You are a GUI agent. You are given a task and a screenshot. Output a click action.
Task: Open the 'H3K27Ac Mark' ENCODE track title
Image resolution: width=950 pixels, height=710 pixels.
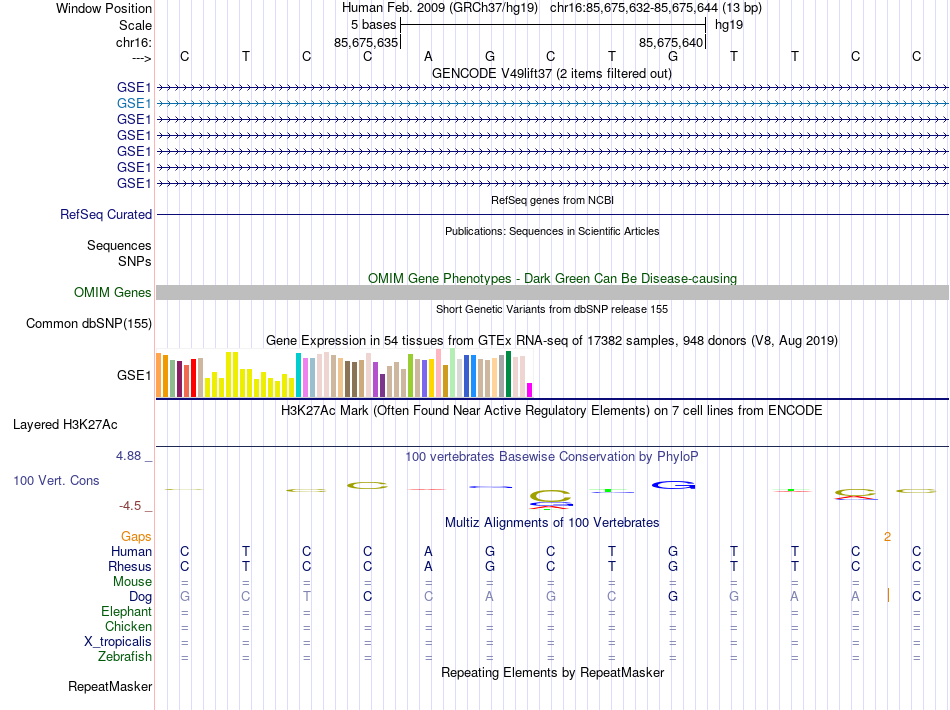tap(551, 410)
